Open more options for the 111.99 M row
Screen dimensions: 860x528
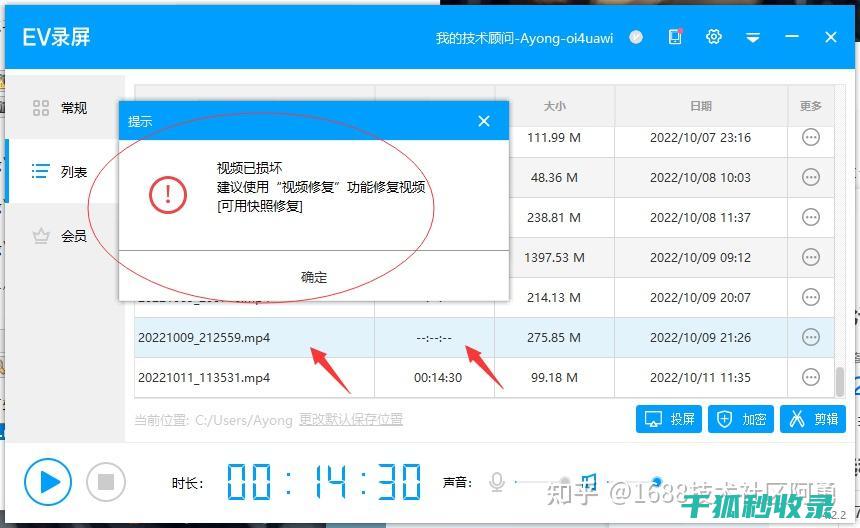(x=811, y=137)
